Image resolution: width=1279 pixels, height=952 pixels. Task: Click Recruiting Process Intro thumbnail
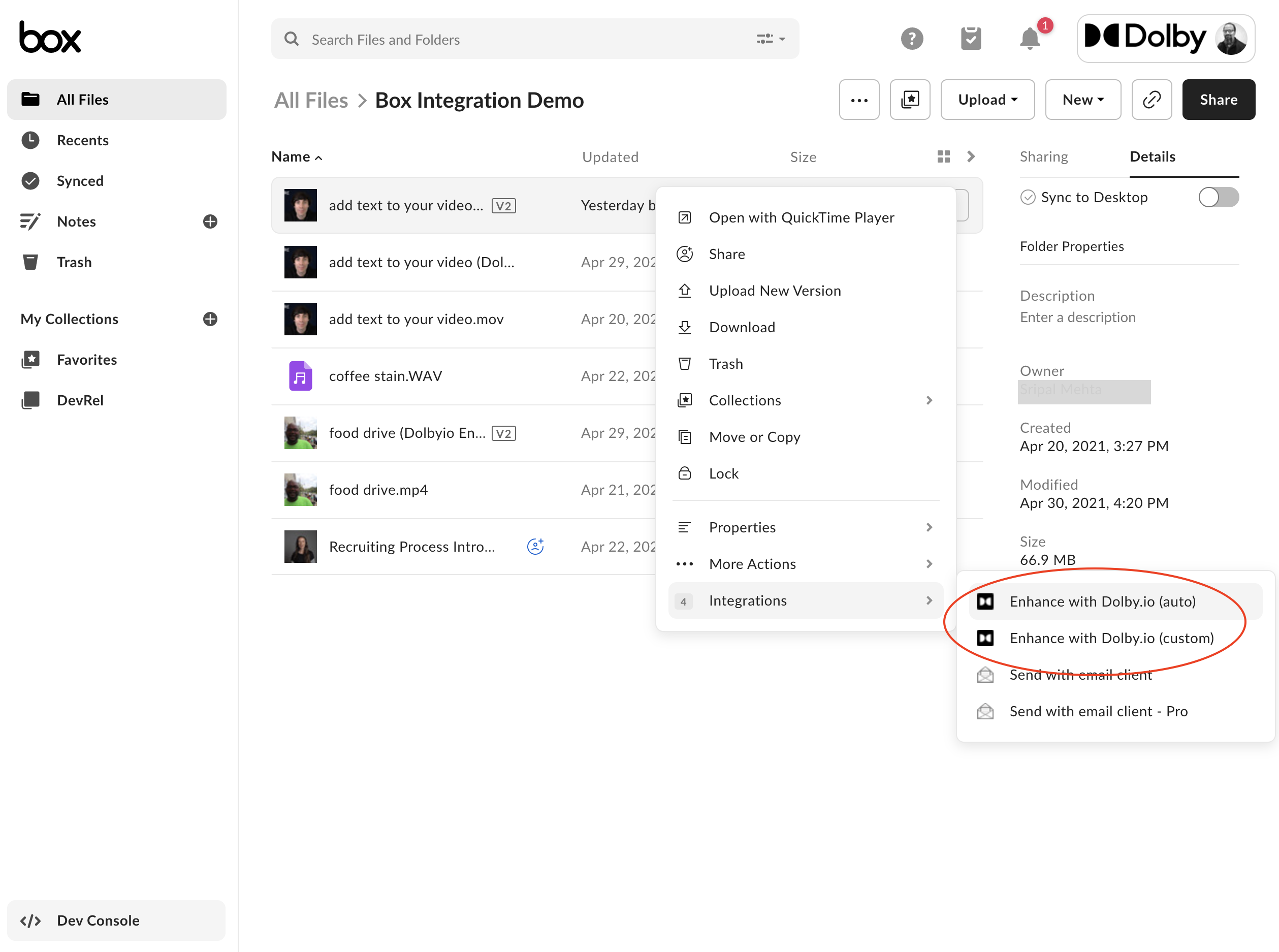pyautogui.click(x=300, y=546)
